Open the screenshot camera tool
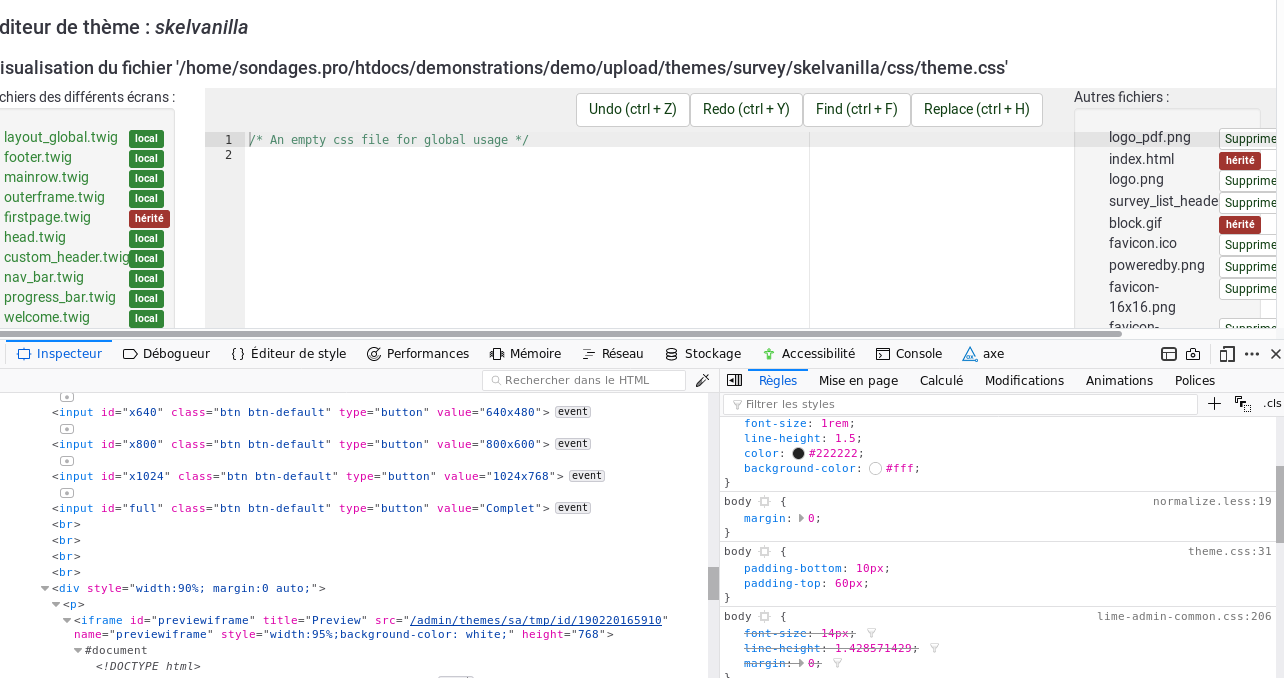The width and height of the screenshot is (1284, 678). click(1193, 354)
